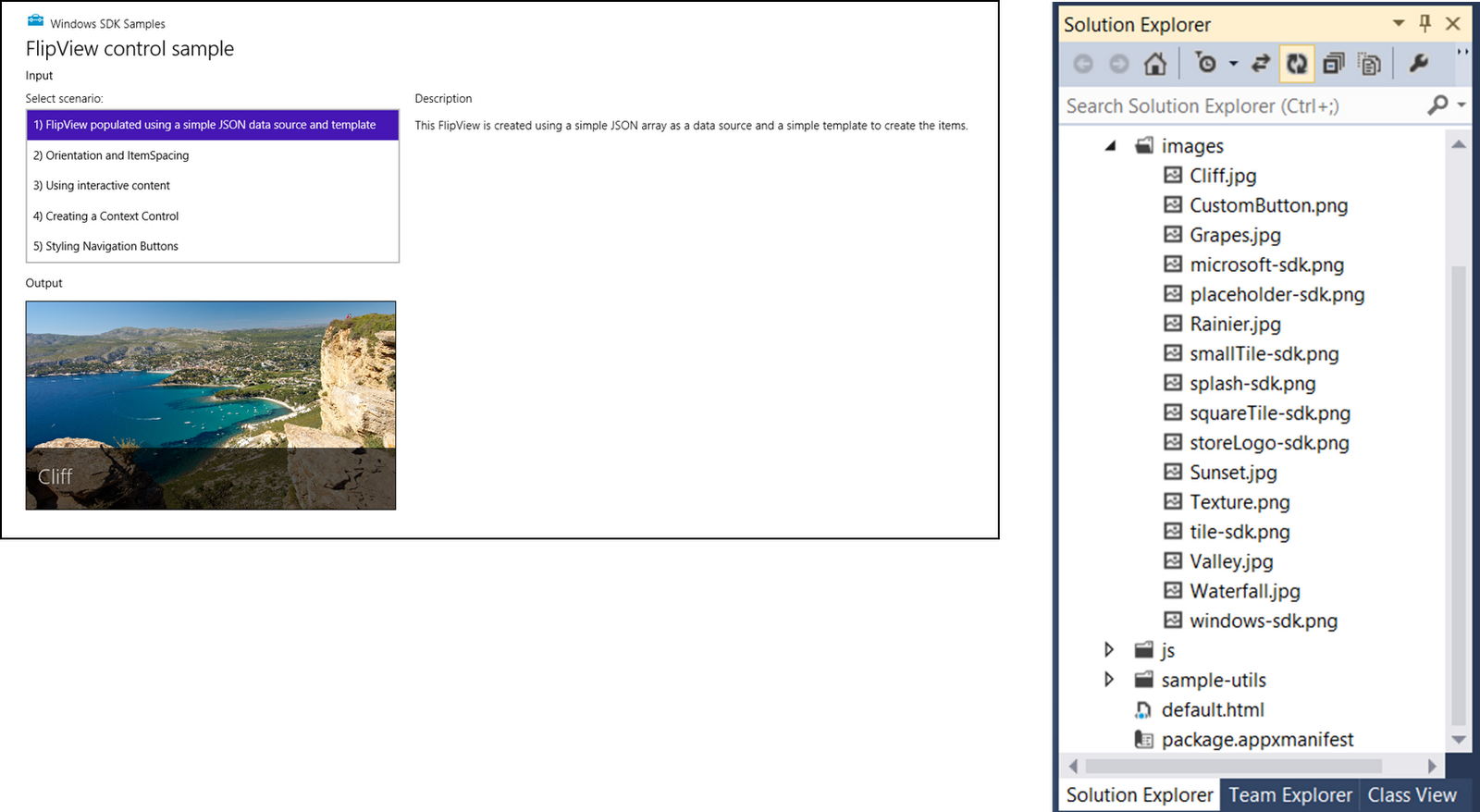1480x812 pixels.
Task: Collapse the images folder
Action: [x=1110, y=146]
